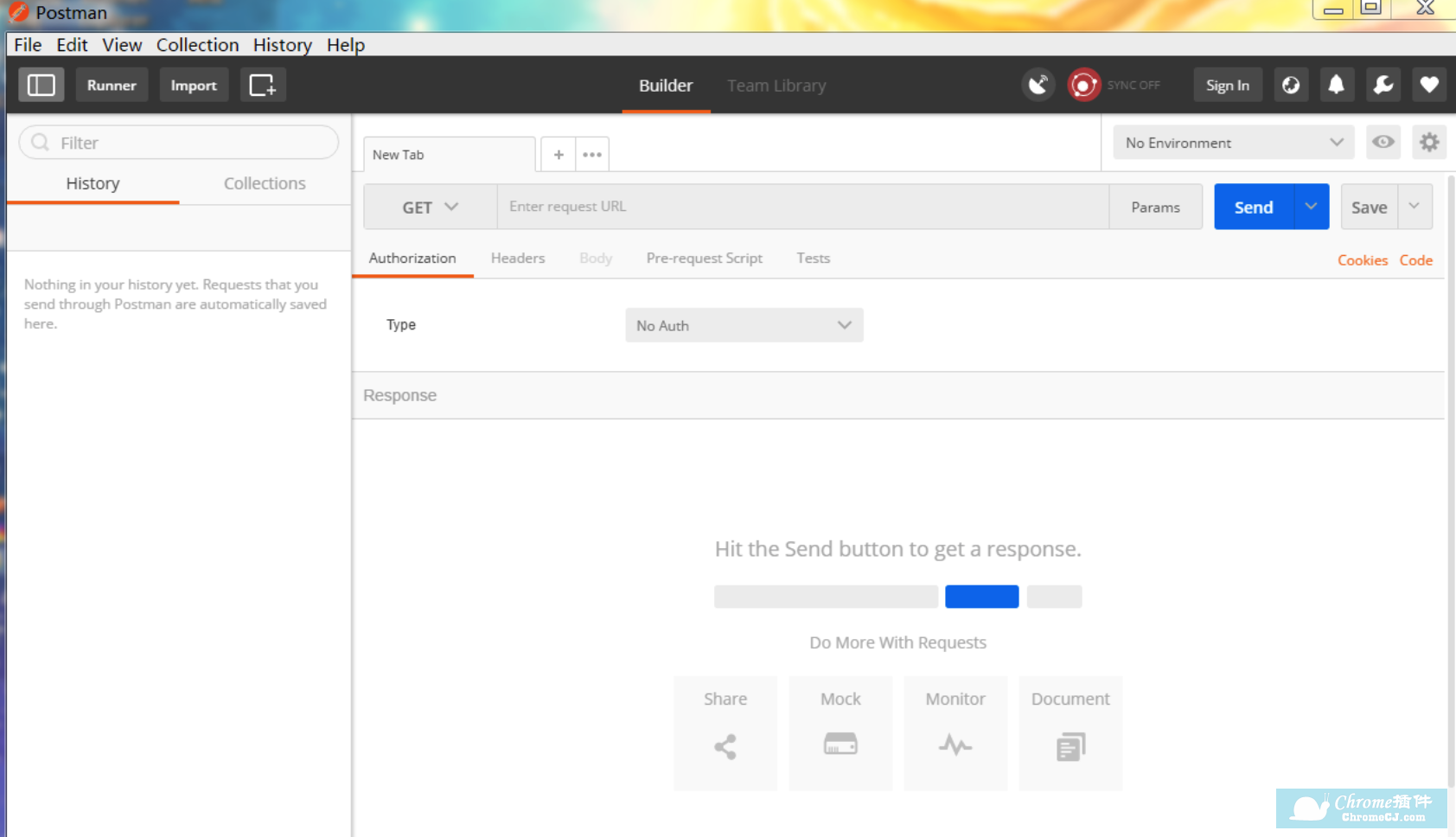1456x837 pixels.
Task: Click the Sign In button
Action: 1227,85
